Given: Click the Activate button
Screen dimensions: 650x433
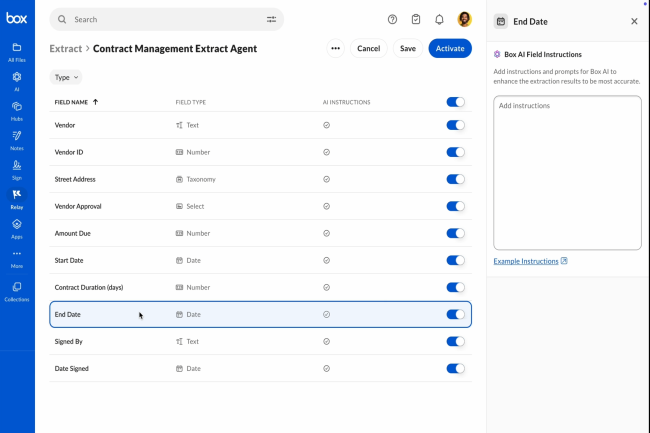Looking at the screenshot, I should point(449,48).
